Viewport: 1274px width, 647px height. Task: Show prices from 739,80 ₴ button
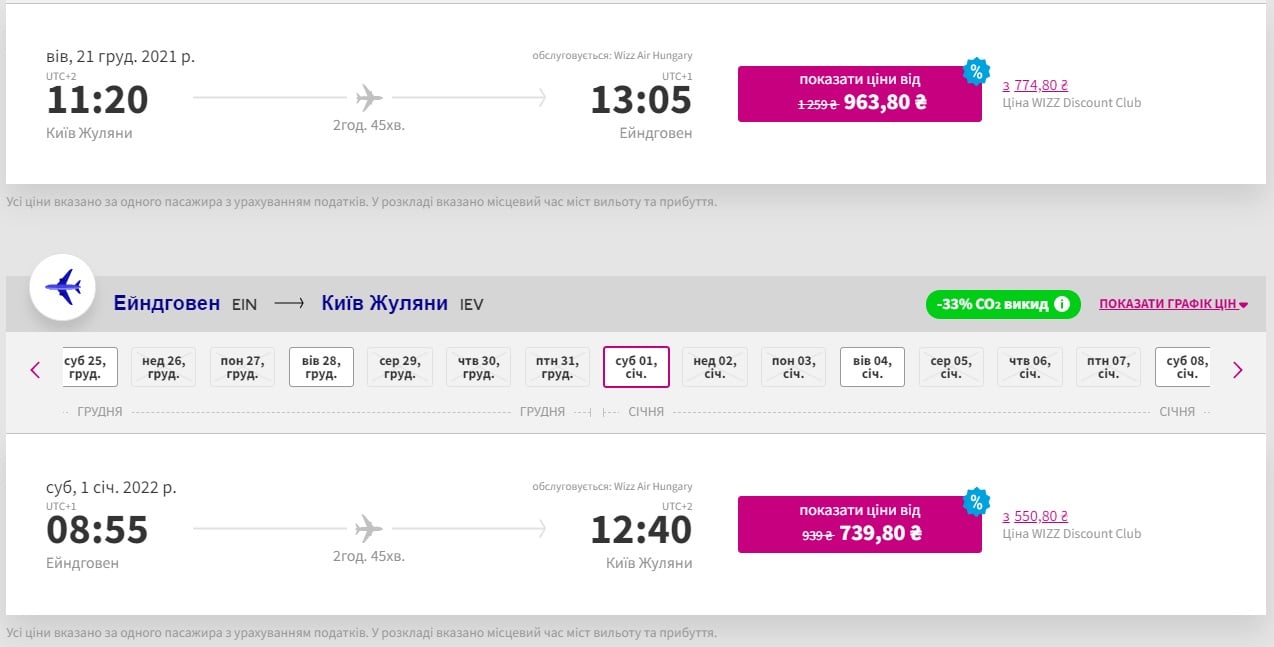click(859, 524)
